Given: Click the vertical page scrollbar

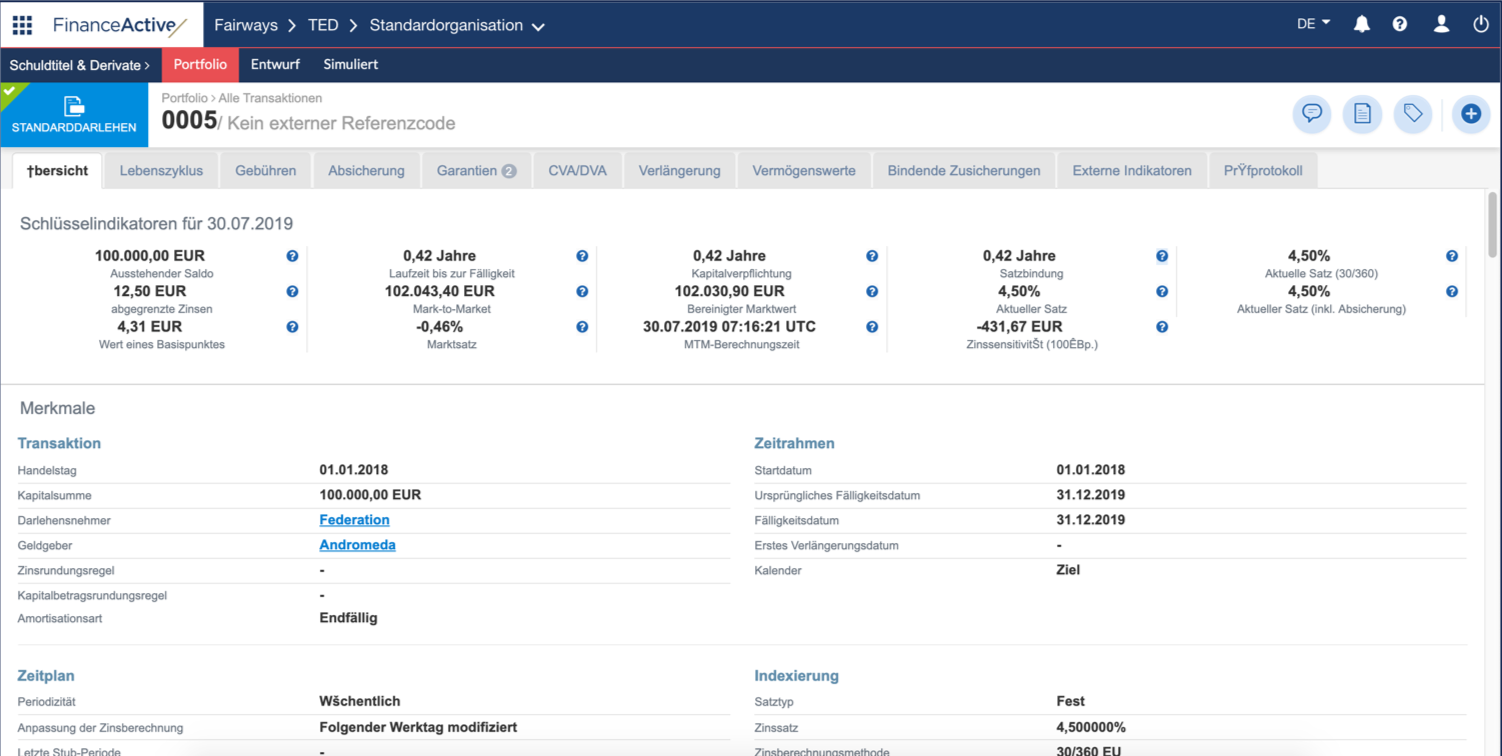Looking at the screenshot, I should 1492,225.
